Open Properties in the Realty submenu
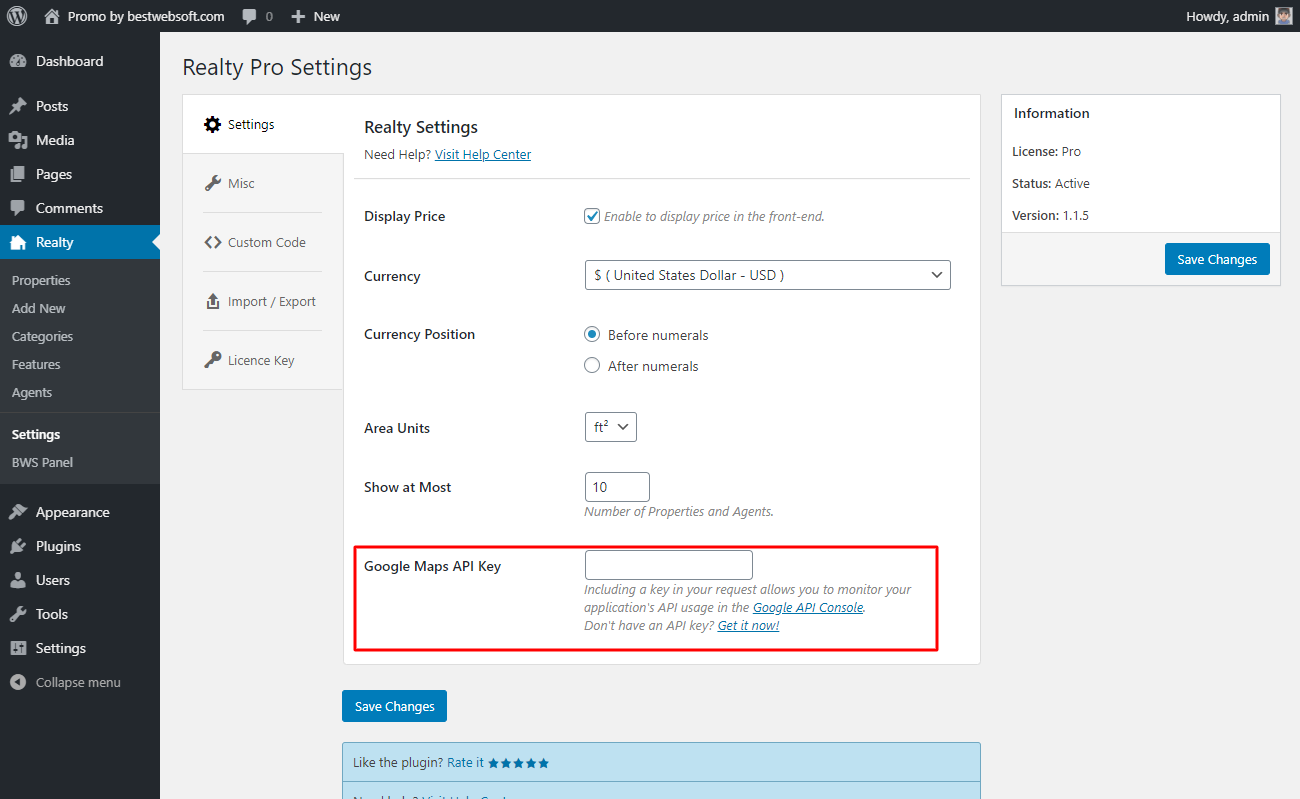 click(x=41, y=280)
